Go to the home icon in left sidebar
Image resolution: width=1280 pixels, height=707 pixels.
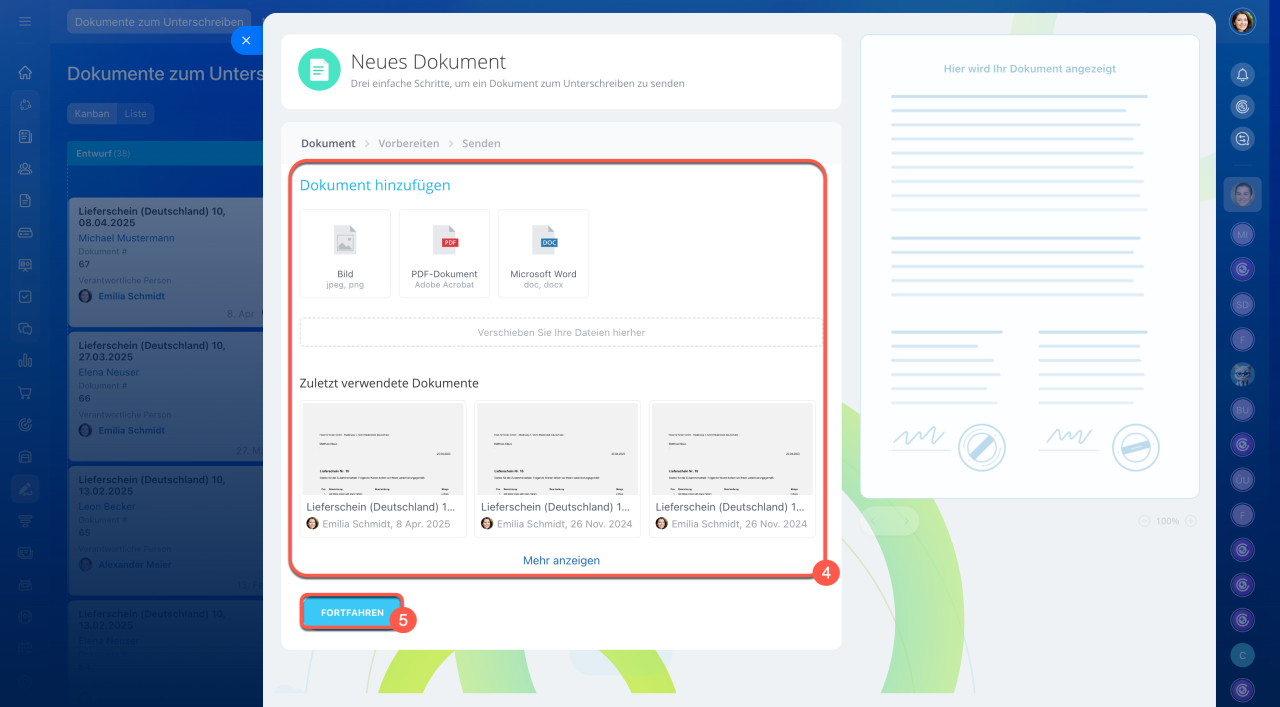(25, 72)
